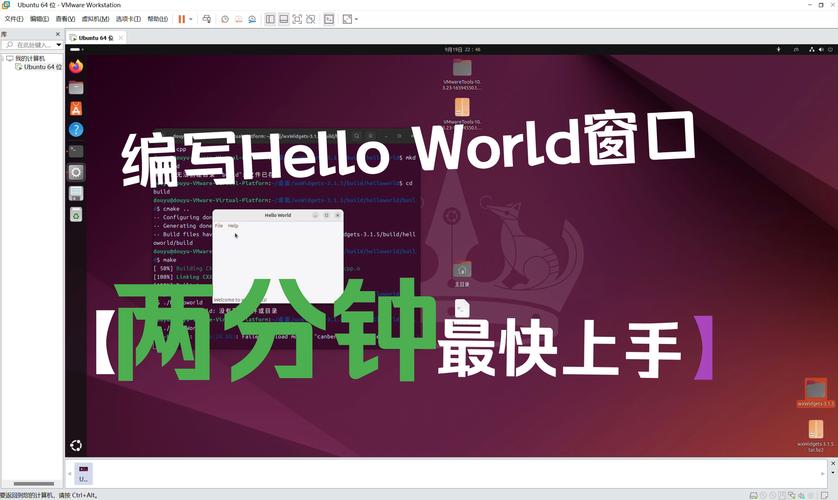Open the 查看(V) menu

[65, 19]
